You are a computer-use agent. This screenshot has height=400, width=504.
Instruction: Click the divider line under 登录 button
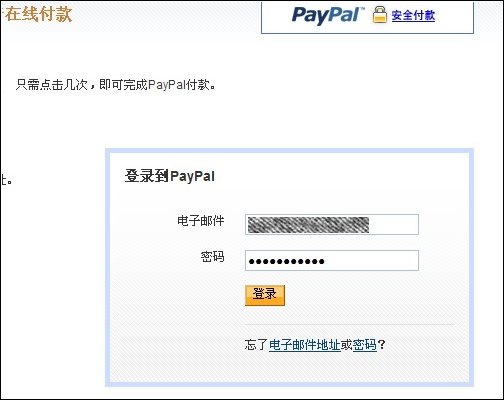349,324
